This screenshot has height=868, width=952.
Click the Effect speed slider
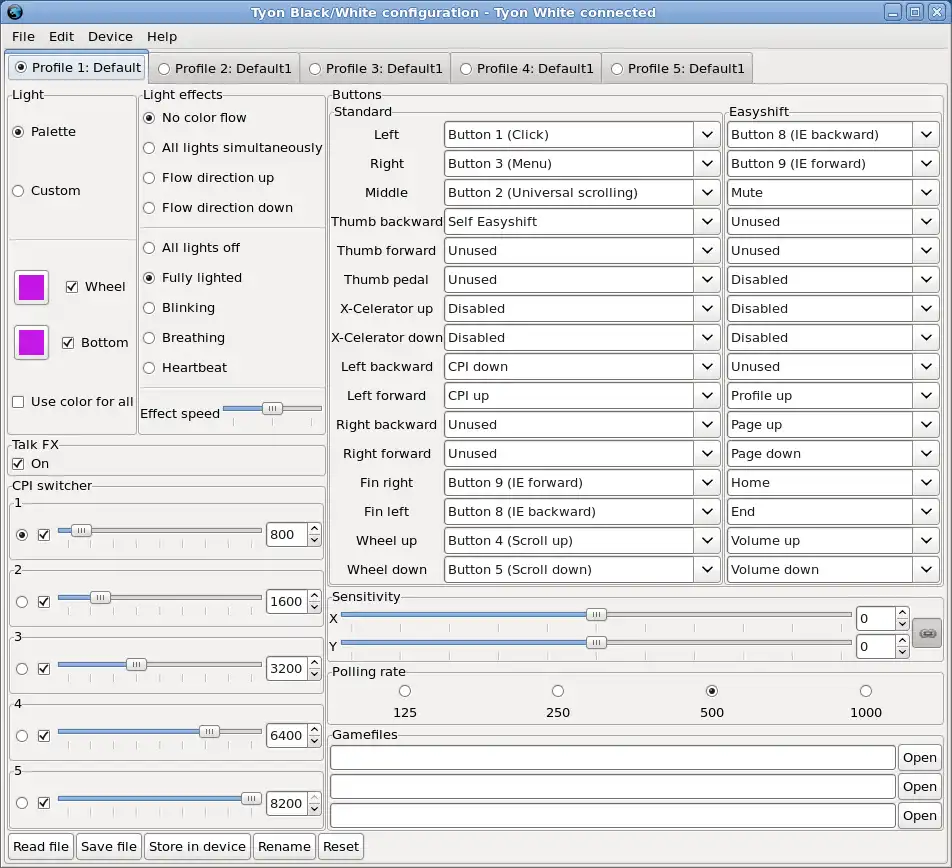coord(271,408)
